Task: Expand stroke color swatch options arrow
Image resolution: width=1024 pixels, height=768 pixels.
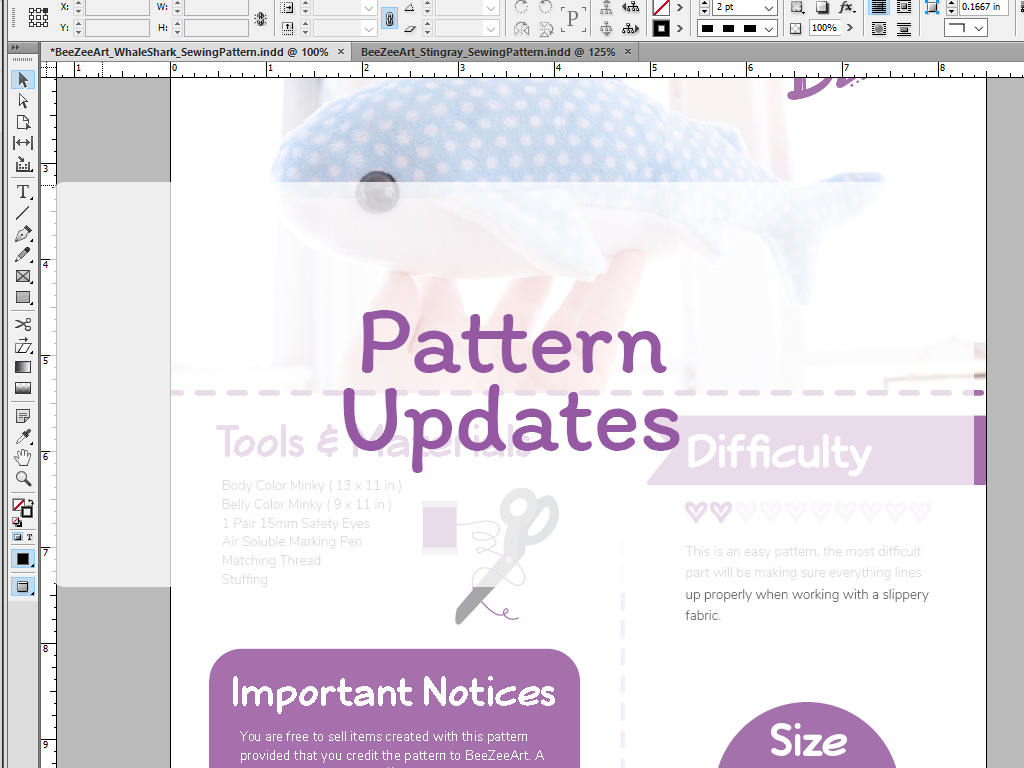Action: click(x=680, y=29)
